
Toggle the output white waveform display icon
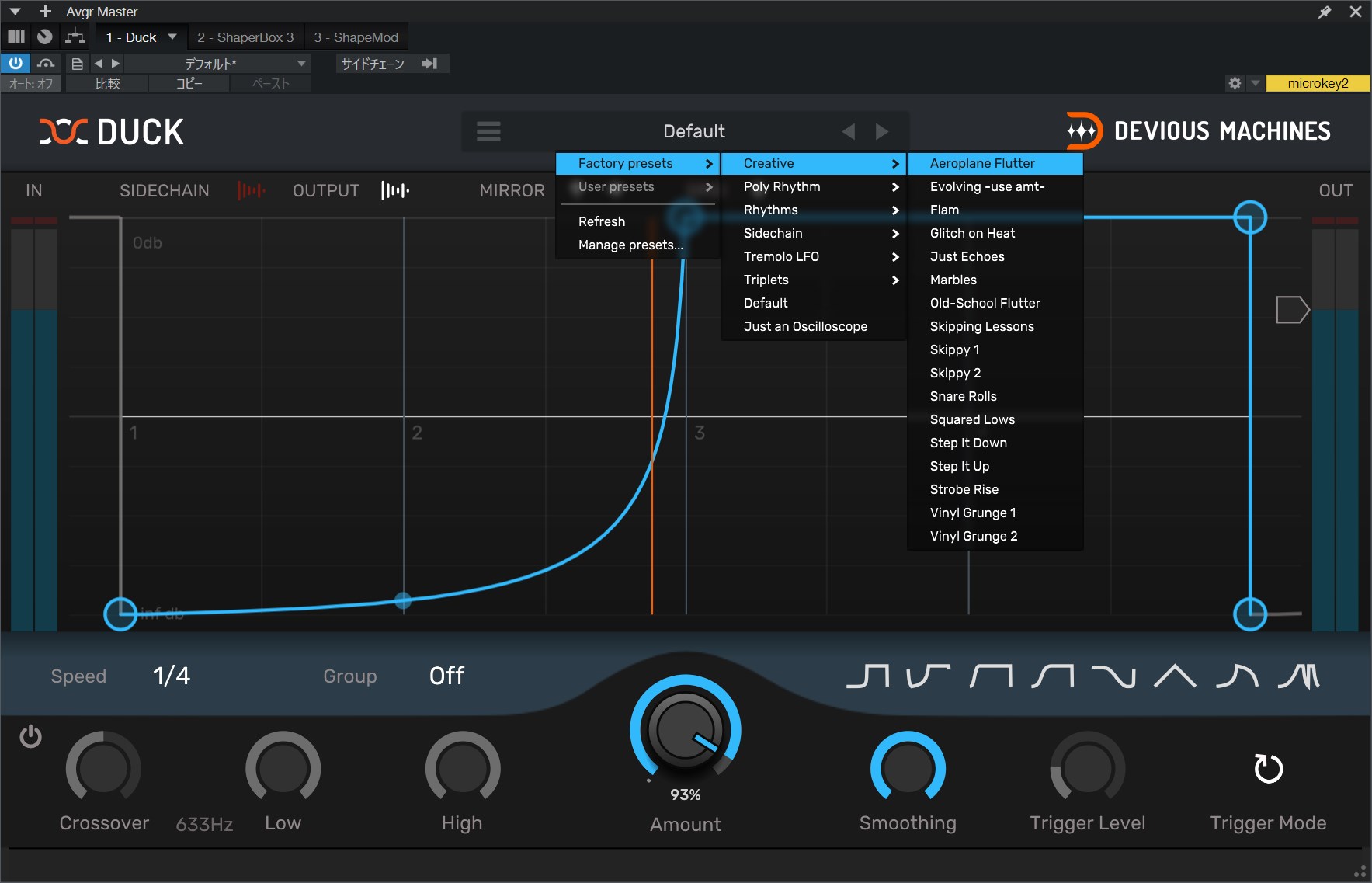pyautogui.click(x=394, y=190)
